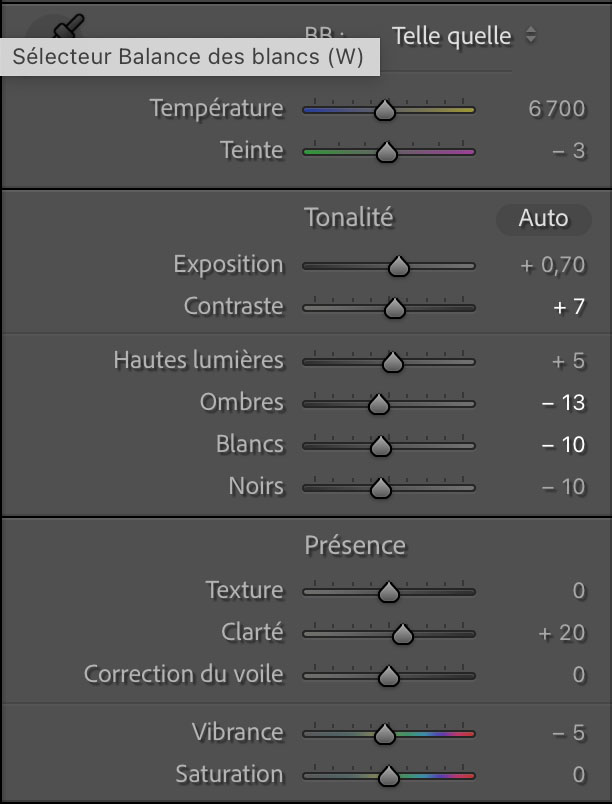This screenshot has height=804, width=612.
Task: Click the Vibrance slider handle
Action: [384, 735]
